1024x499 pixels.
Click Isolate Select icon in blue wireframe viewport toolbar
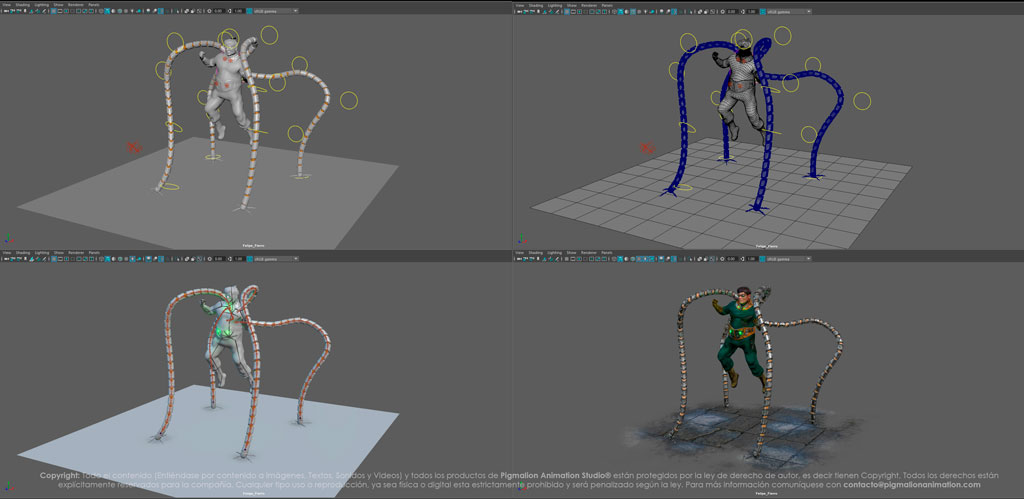(690, 11)
